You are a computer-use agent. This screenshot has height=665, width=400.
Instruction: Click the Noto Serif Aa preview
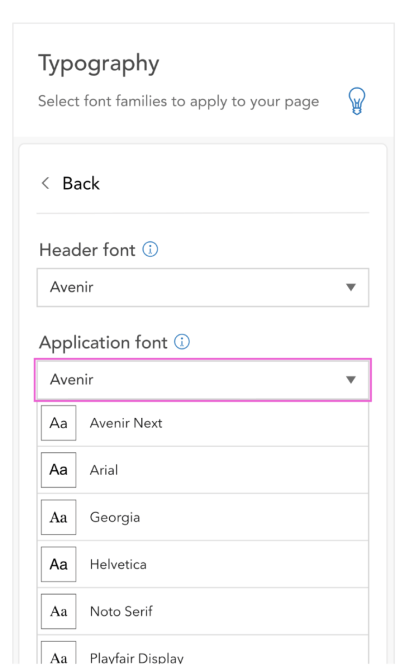point(59,611)
